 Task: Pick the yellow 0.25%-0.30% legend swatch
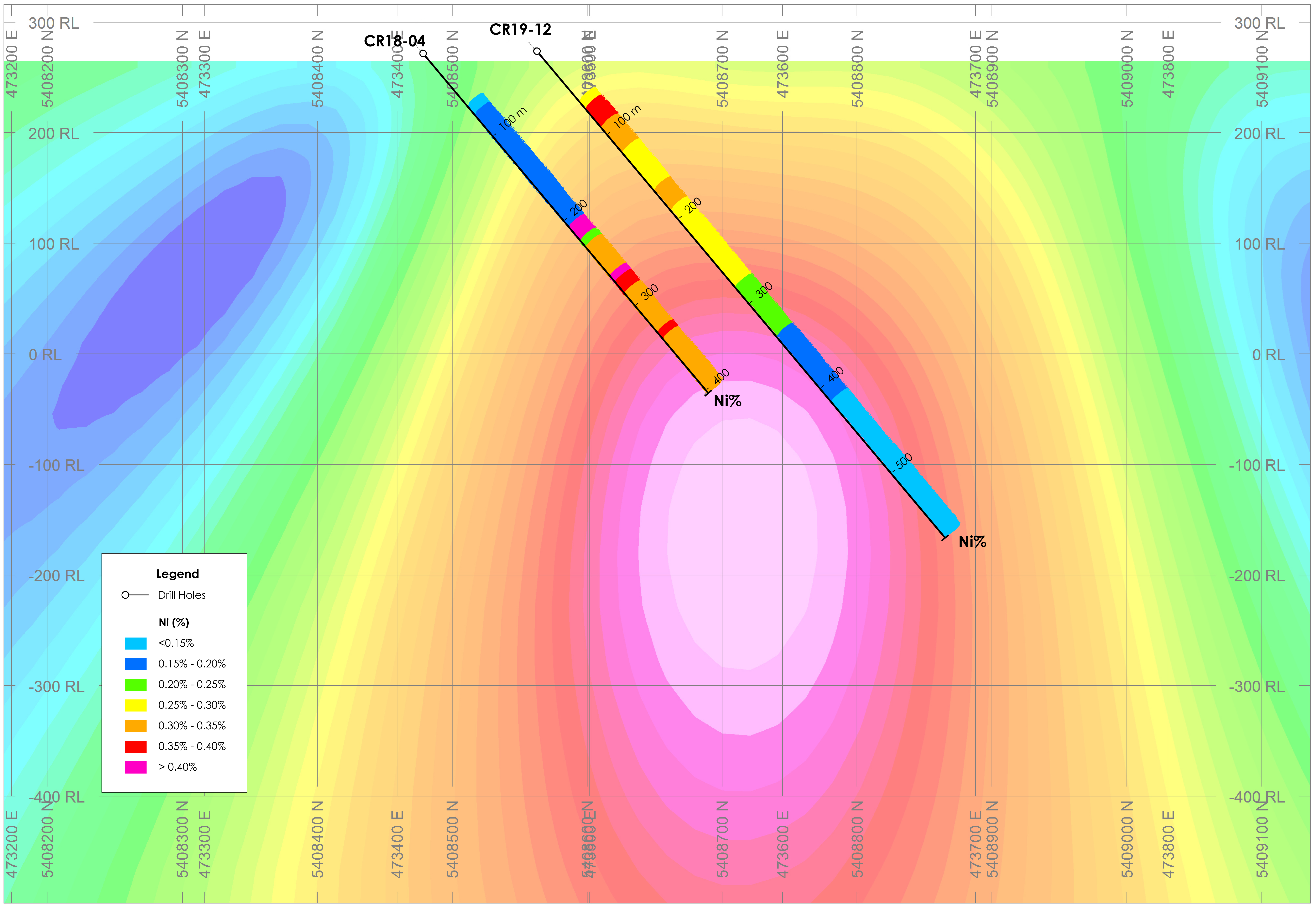(136, 705)
